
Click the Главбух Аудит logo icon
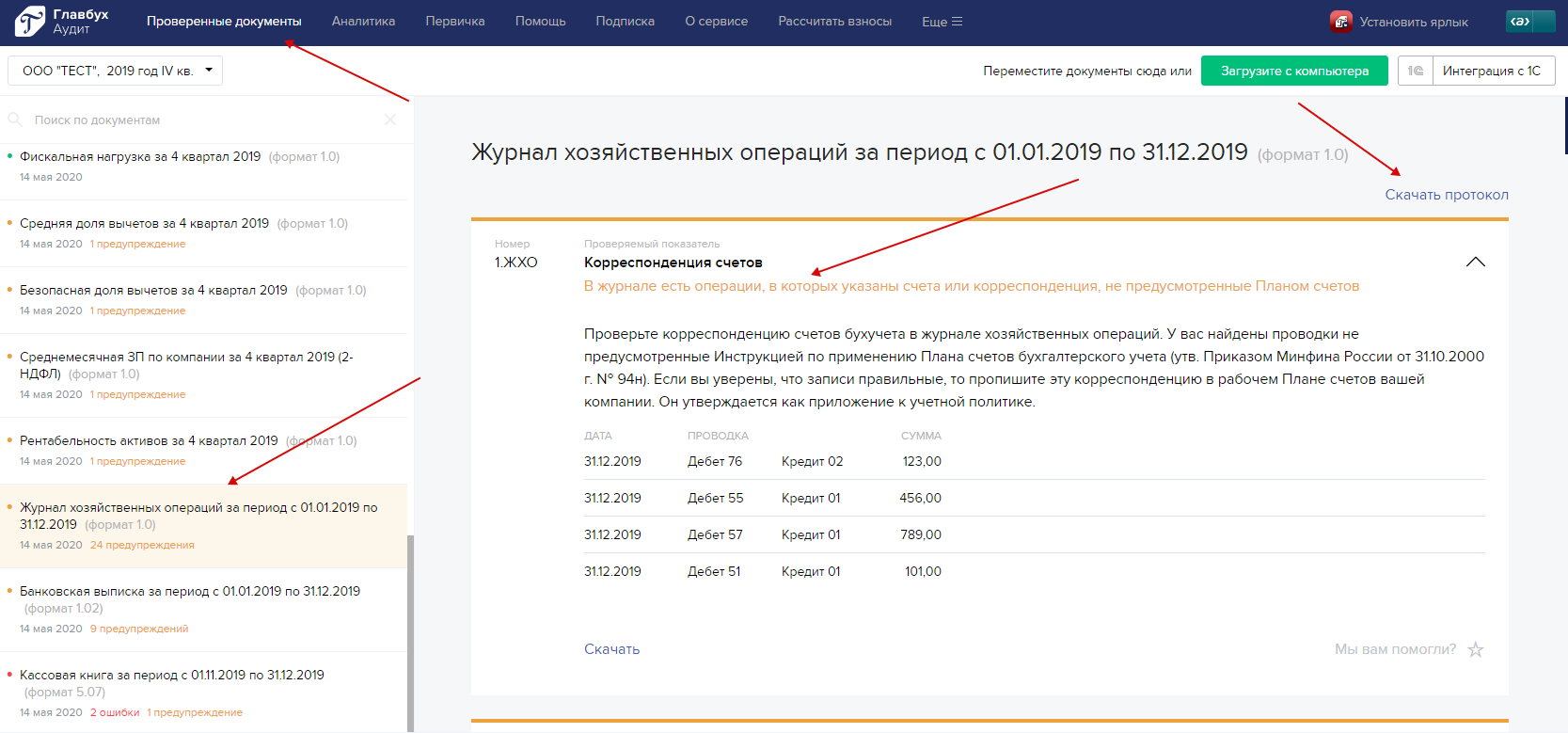[x=30, y=21]
